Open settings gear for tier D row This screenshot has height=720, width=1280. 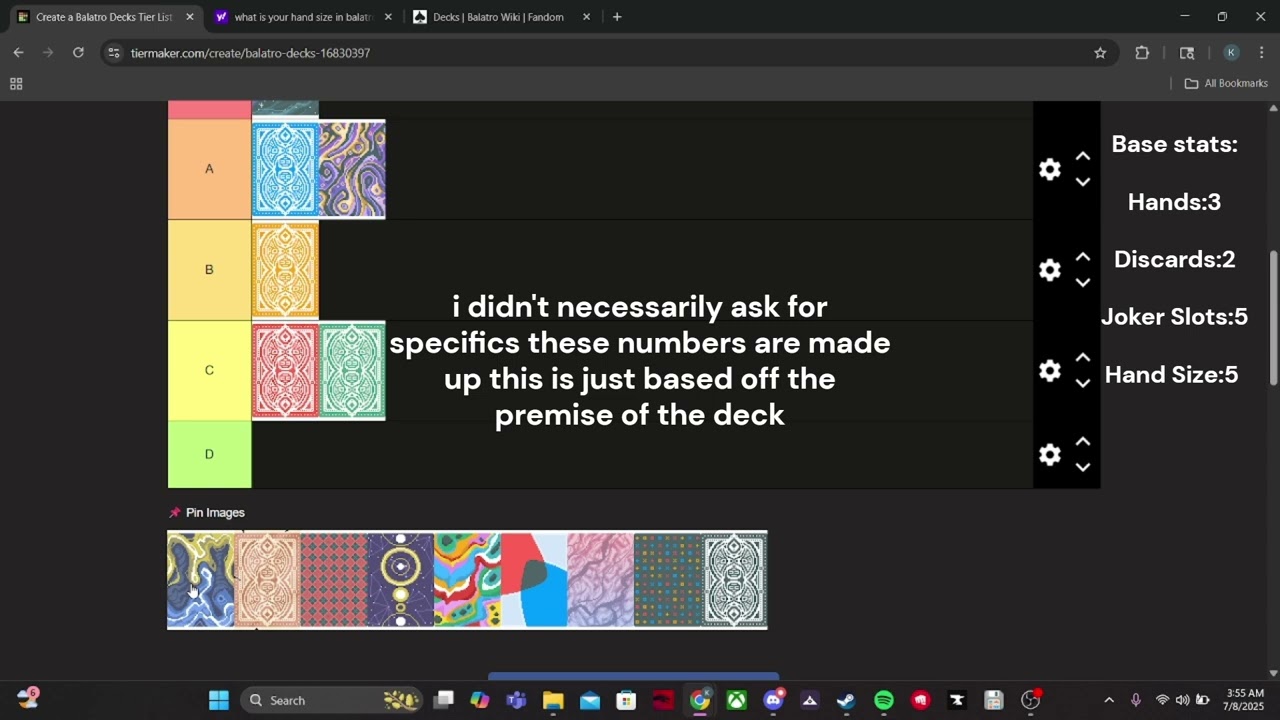click(1049, 455)
